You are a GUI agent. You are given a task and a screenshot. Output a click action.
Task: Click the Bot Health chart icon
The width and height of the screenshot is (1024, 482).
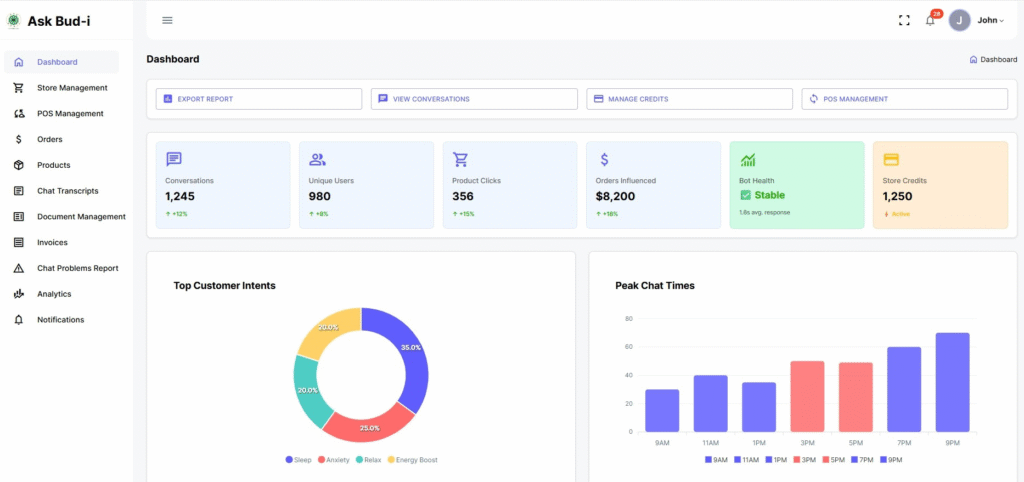748,160
